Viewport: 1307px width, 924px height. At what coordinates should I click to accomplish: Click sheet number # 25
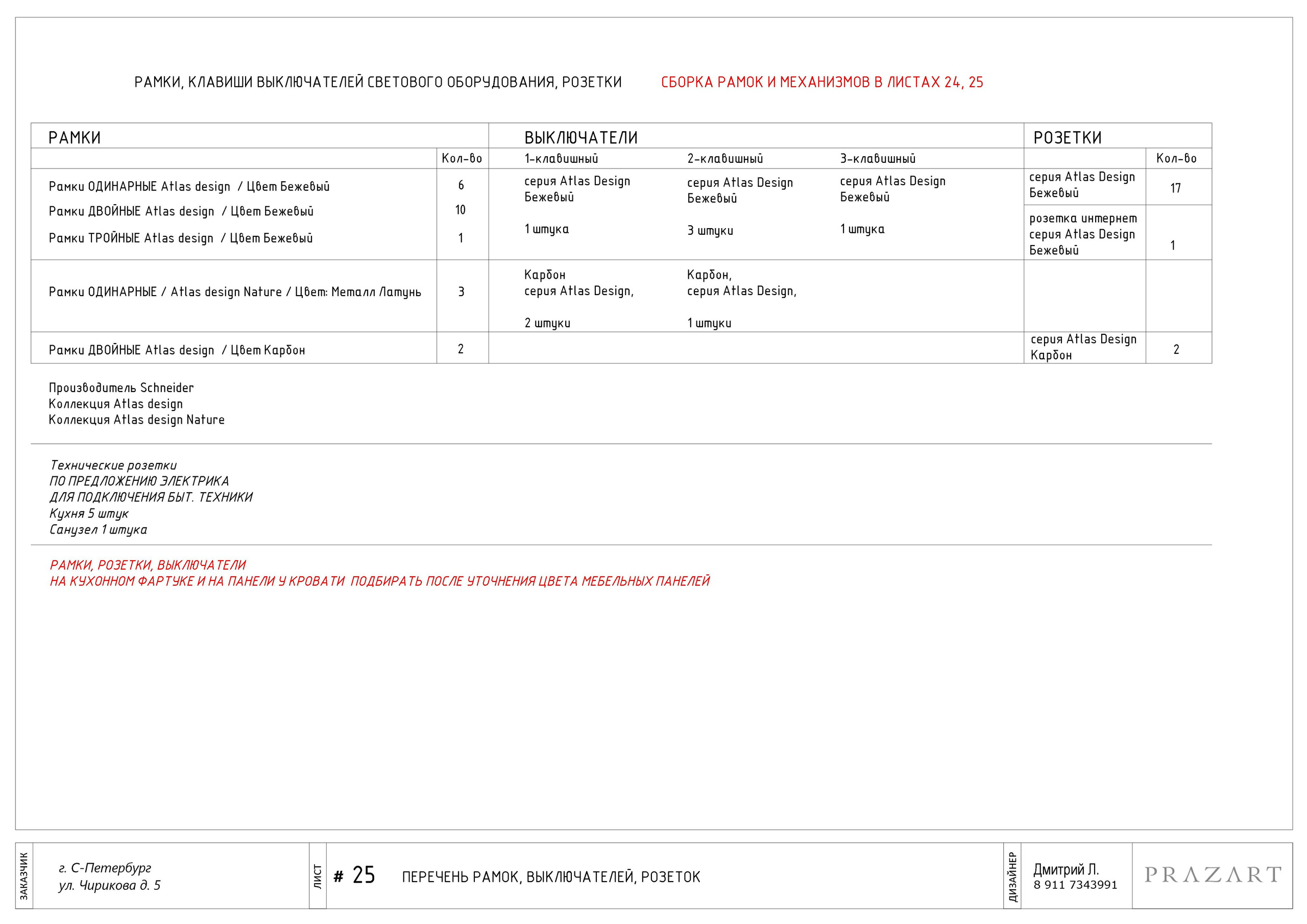coord(355,876)
